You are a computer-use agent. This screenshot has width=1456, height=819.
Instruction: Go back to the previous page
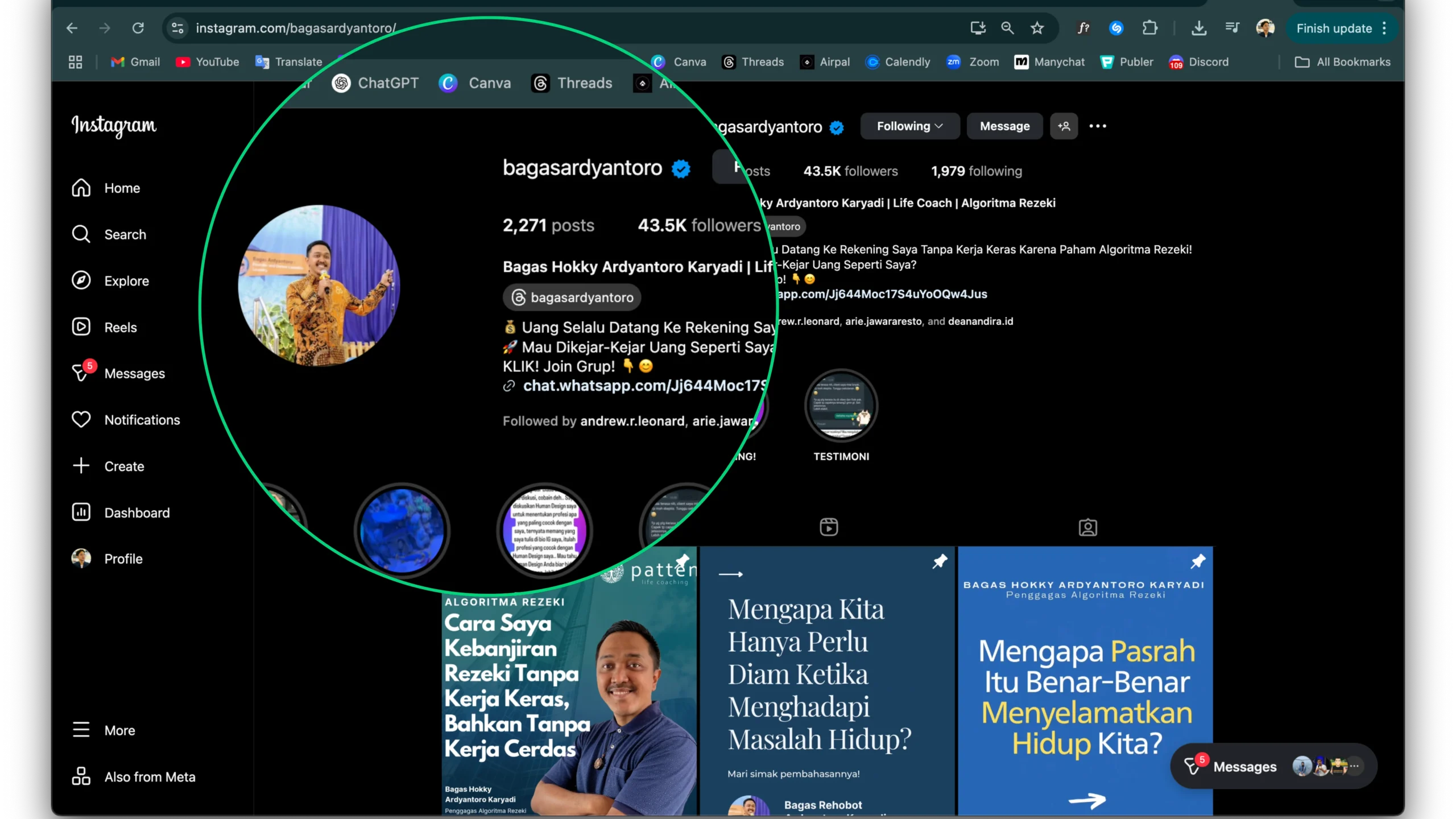(x=72, y=28)
